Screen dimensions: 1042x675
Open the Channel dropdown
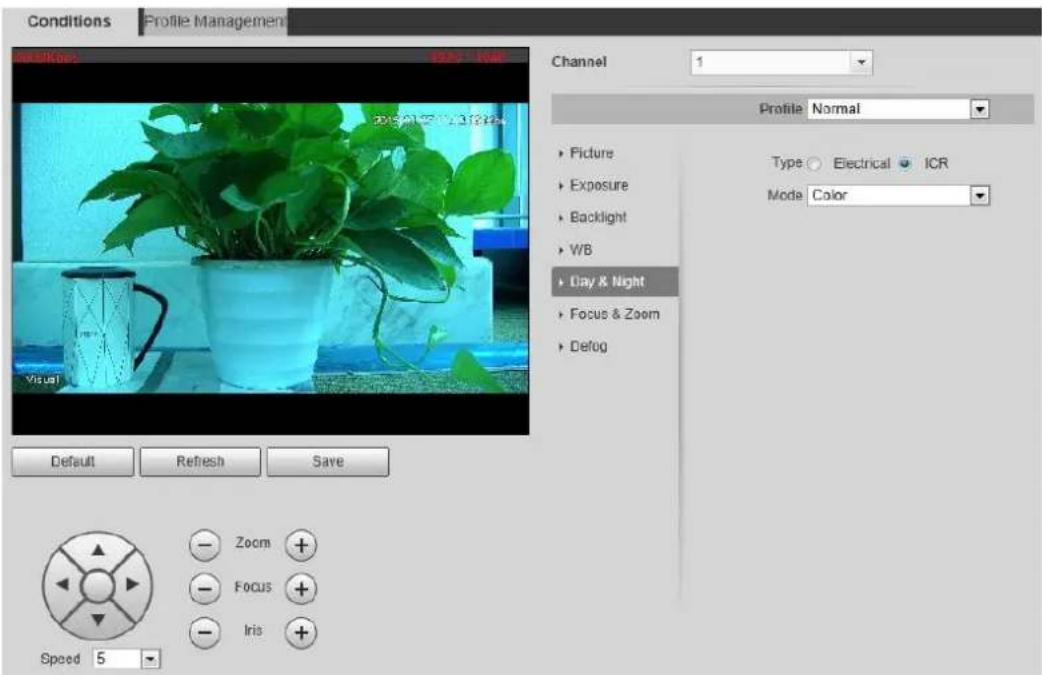[782, 62]
